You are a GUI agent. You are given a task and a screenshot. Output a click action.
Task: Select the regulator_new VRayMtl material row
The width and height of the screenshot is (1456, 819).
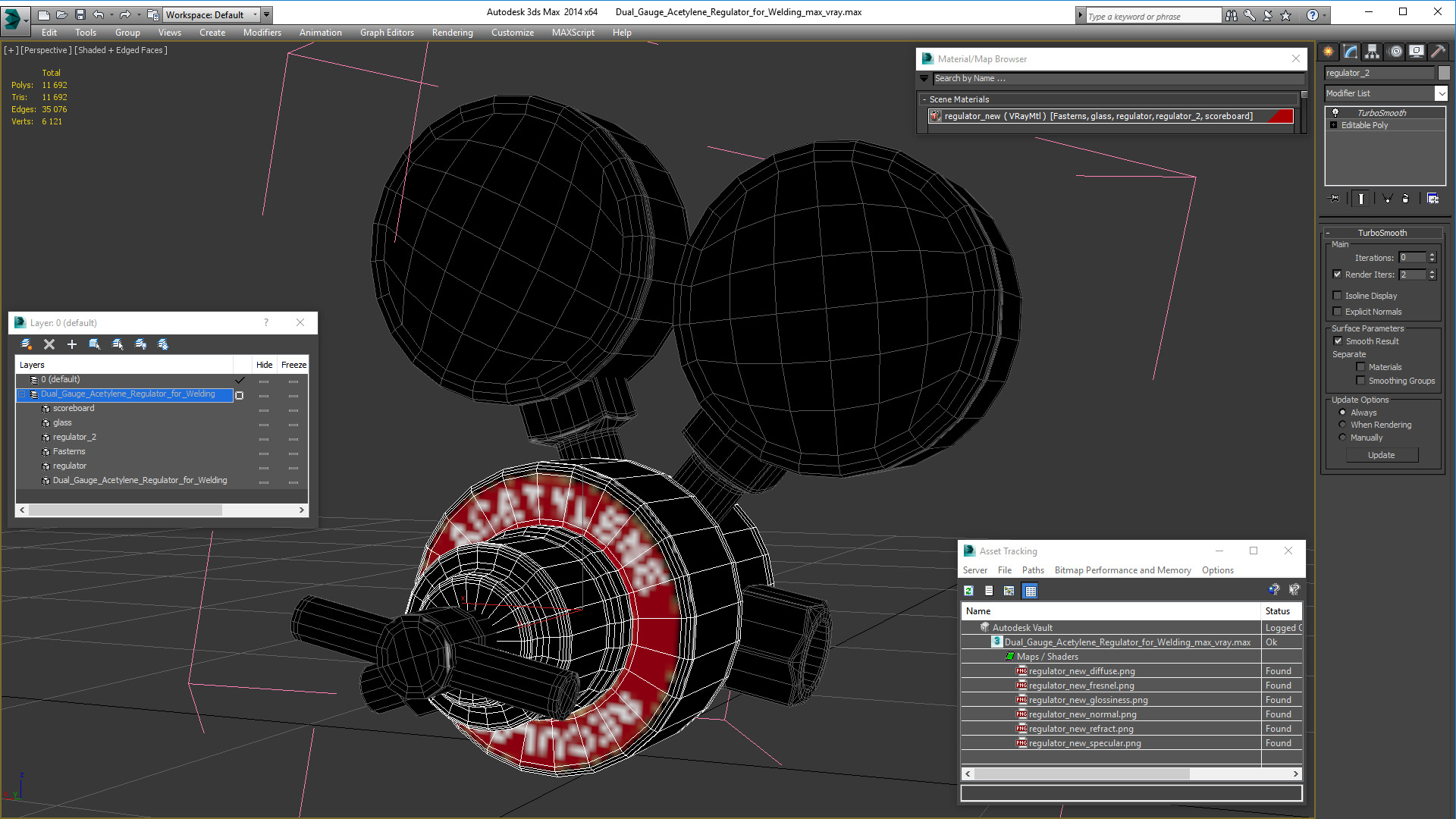pyautogui.click(x=1111, y=116)
